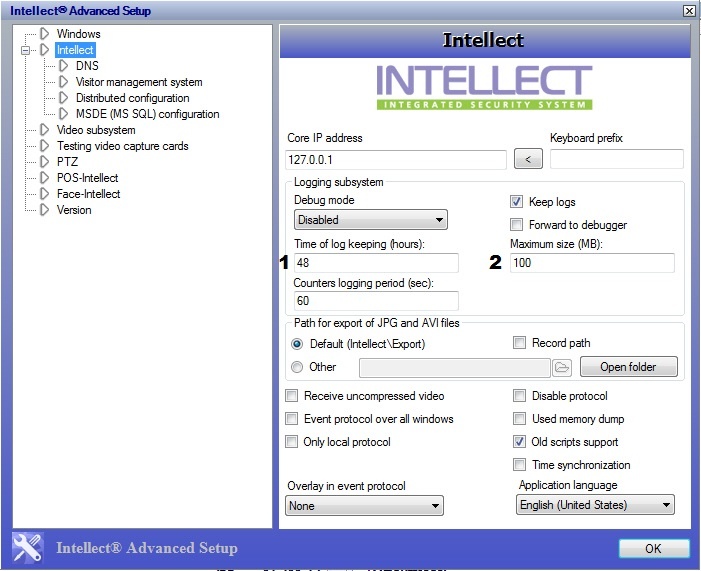Open DNS settings in the tree
Viewport: 701px width, 571px height.
pyautogui.click(x=87, y=66)
